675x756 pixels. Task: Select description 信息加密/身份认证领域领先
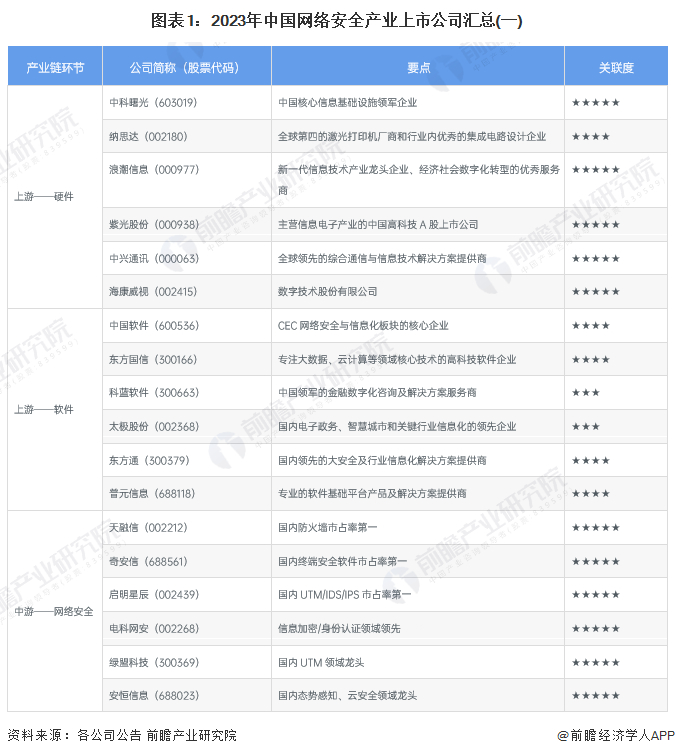tap(339, 629)
